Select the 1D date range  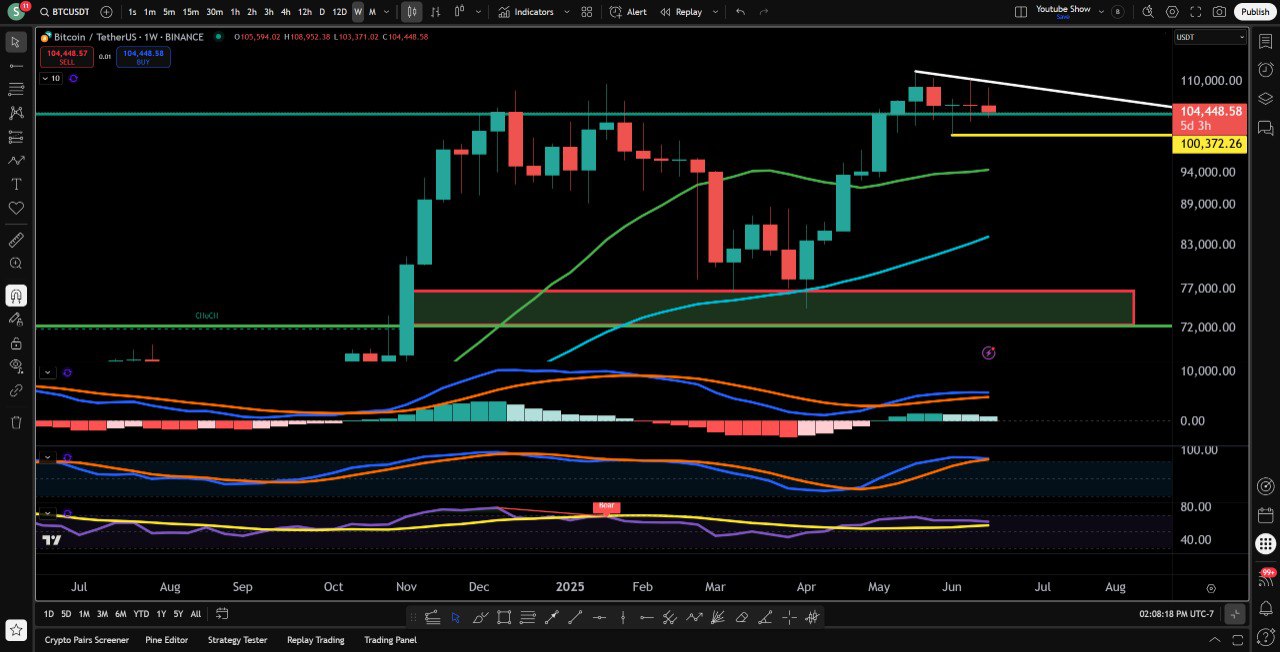(x=49, y=614)
